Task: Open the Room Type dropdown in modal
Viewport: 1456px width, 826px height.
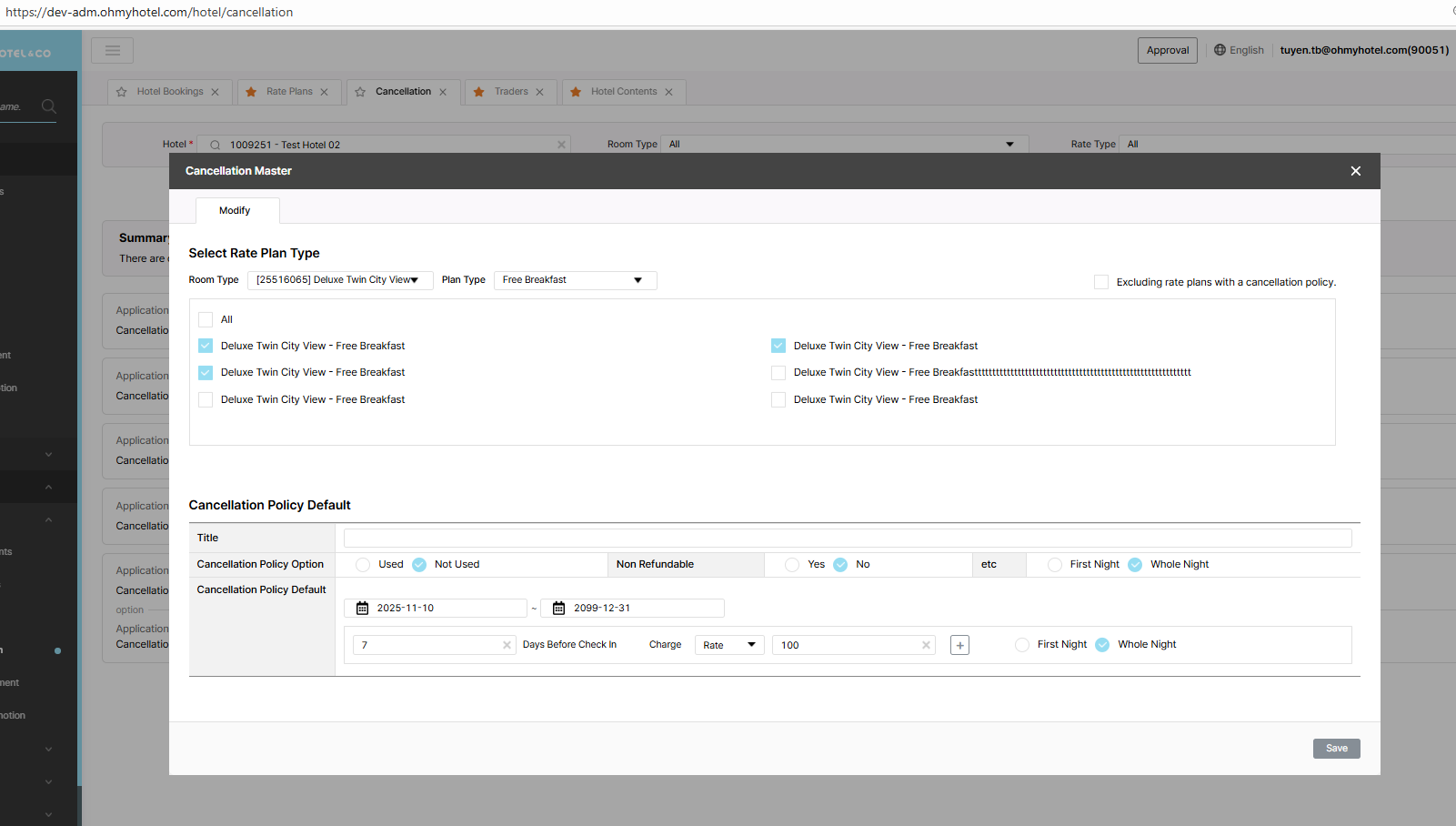Action: coord(336,280)
